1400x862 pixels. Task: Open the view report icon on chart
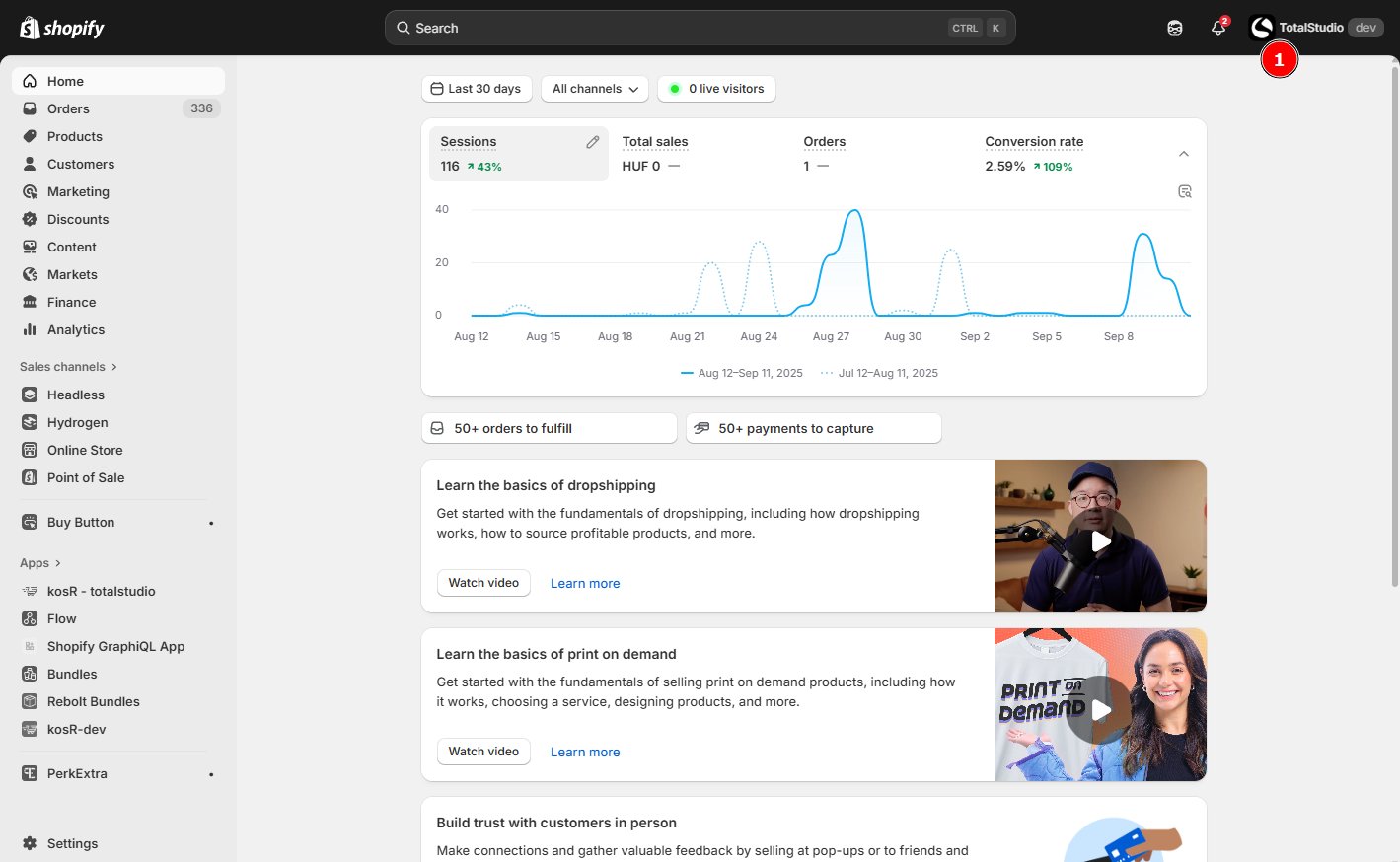click(x=1185, y=191)
